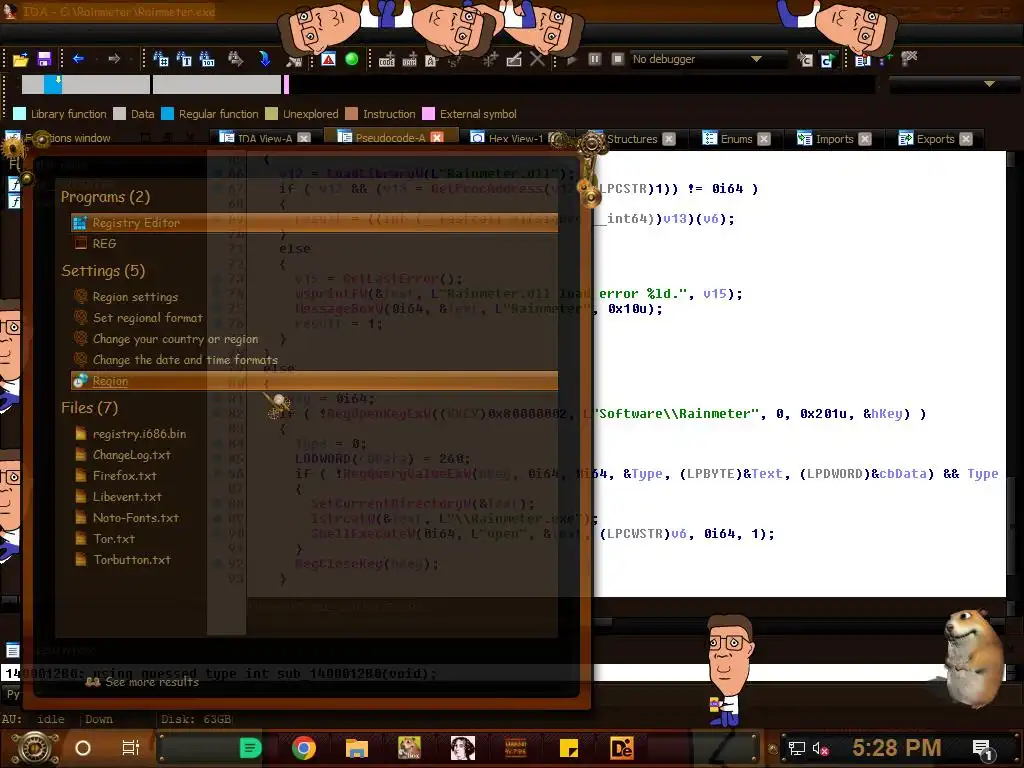The height and width of the screenshot is (768, 1024).
Task: Open a file with the folder toolbar icon
Action: 20,59
